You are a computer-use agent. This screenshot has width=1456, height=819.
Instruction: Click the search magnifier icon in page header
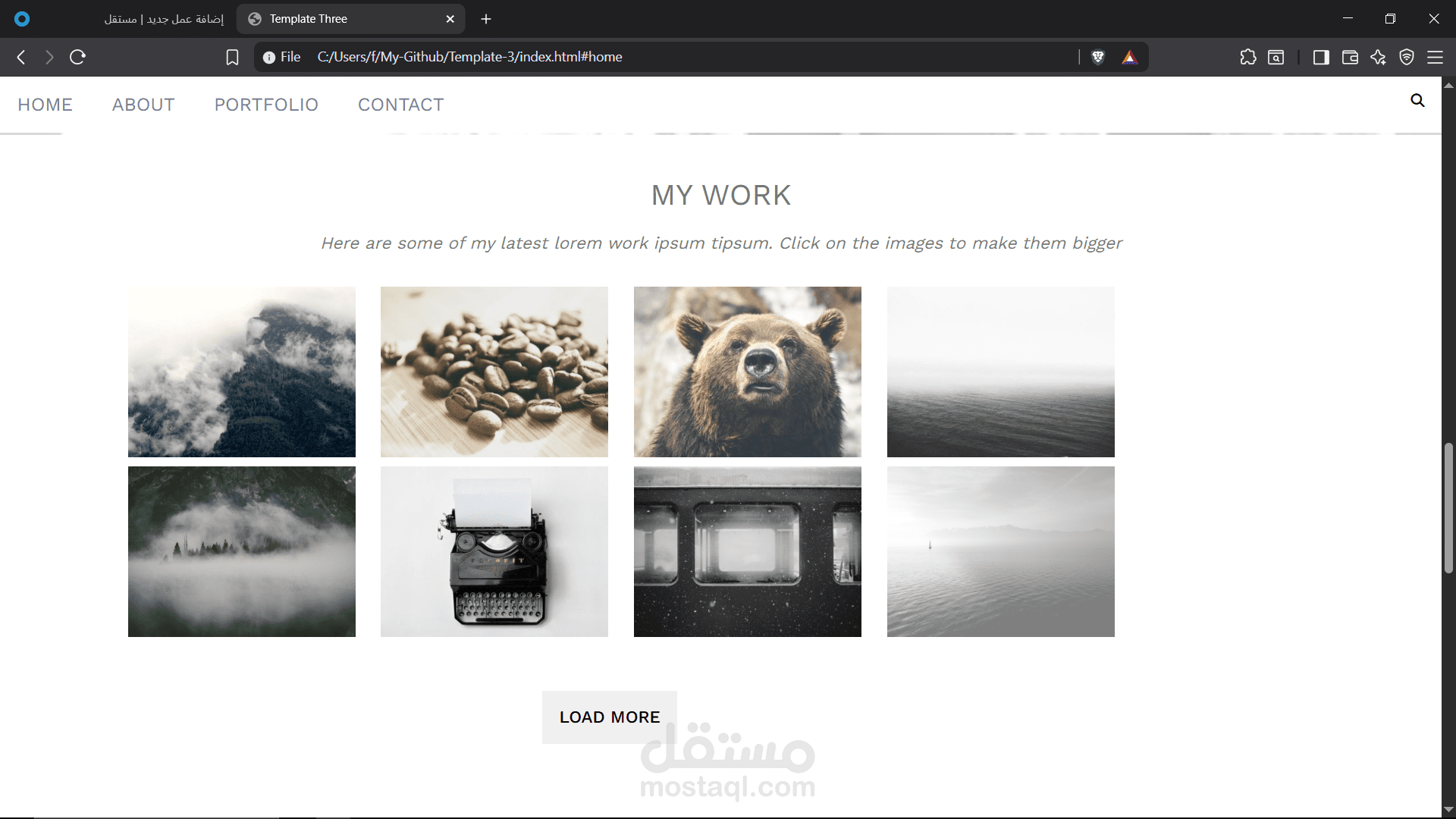click(1417, 100)
